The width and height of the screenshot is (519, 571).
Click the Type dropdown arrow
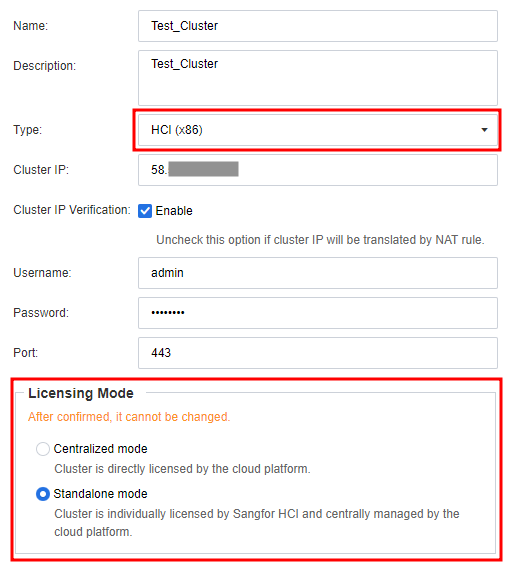(484, 130)
